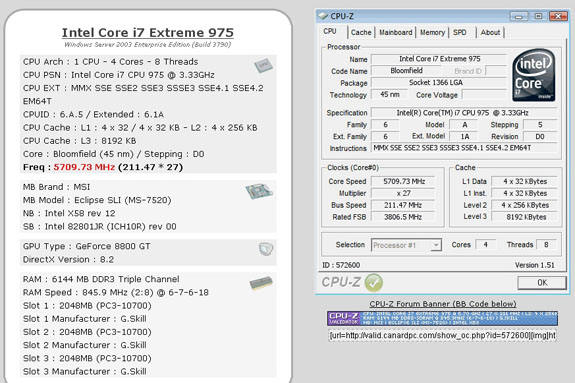The height and width of the screenshot is (383, 575).
Task: Click the Intel Core i7 logo badge
Action: [x=534, y=76]
